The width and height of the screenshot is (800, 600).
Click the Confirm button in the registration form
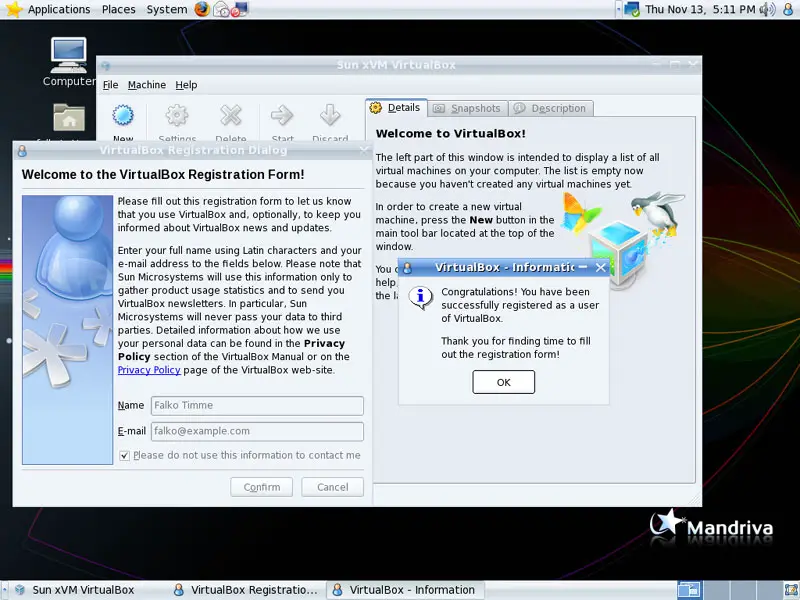point(262,487)
